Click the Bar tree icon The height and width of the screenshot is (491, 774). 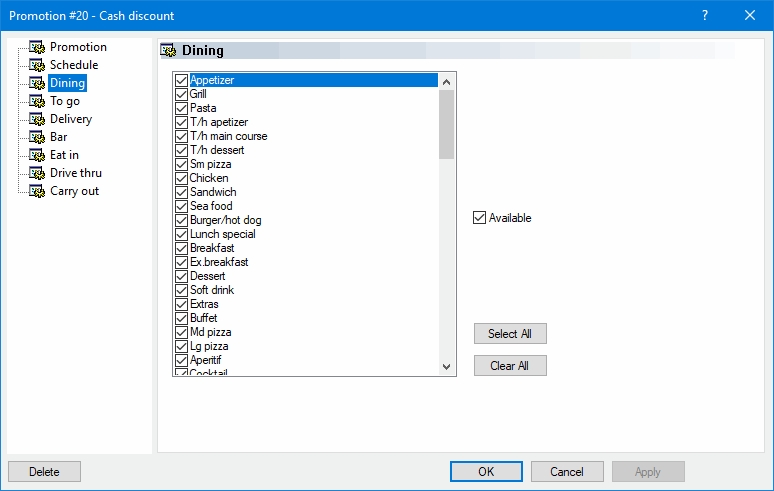click(37, 137)
